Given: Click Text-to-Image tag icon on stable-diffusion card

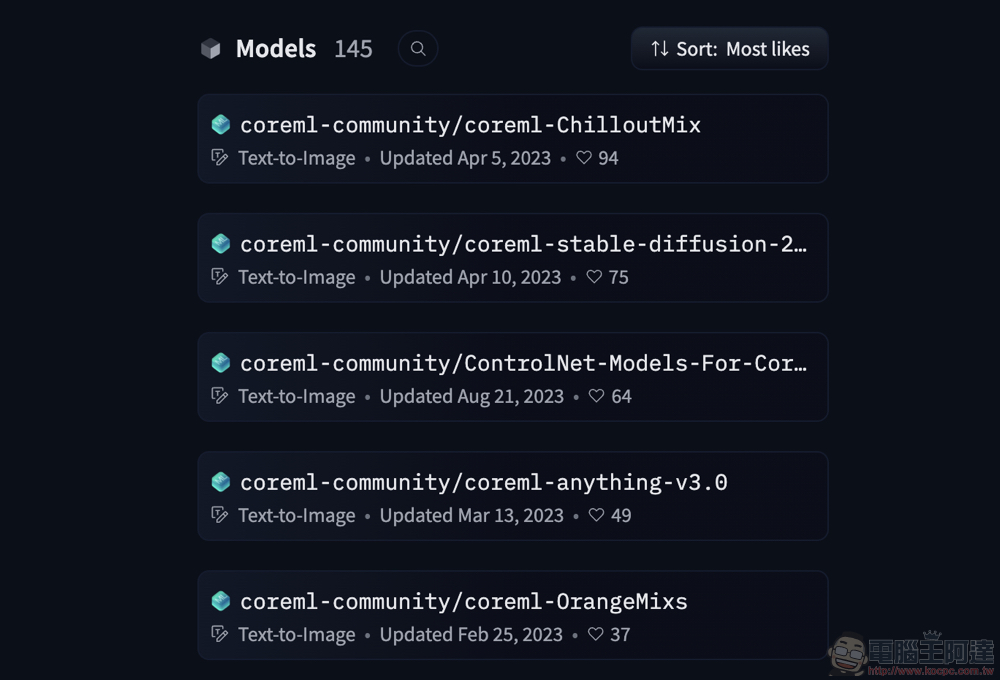Looking at the screenshot, I should (219, 277).
